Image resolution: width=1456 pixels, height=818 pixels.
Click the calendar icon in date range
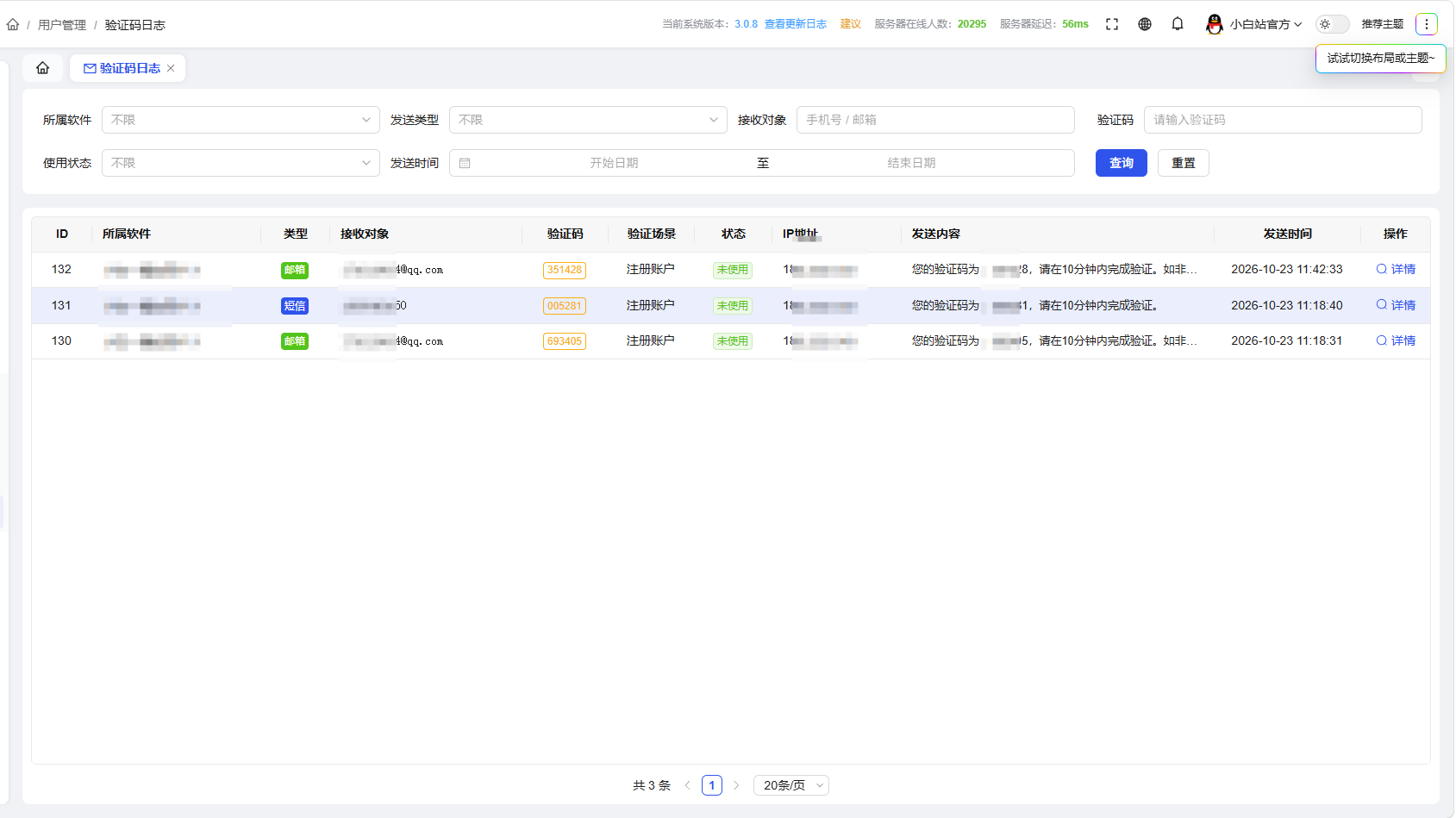click(465, 163)
